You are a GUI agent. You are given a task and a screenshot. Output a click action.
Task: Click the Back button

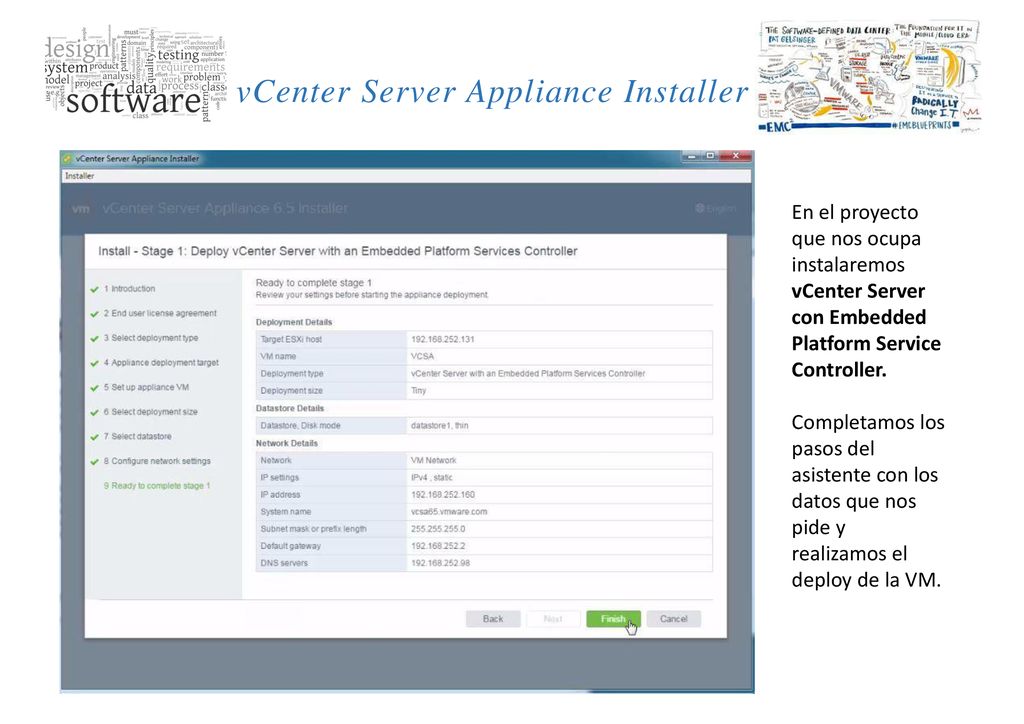click(x=493, y=619)
